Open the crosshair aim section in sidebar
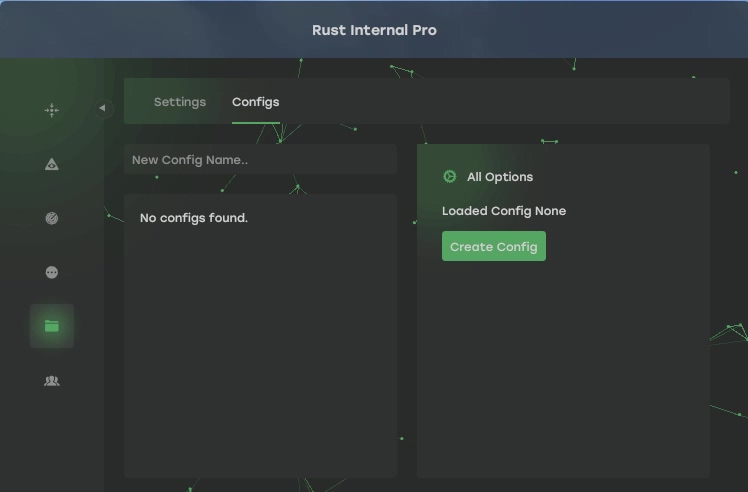Screen dimensions: 748x492 pos(52,110)
